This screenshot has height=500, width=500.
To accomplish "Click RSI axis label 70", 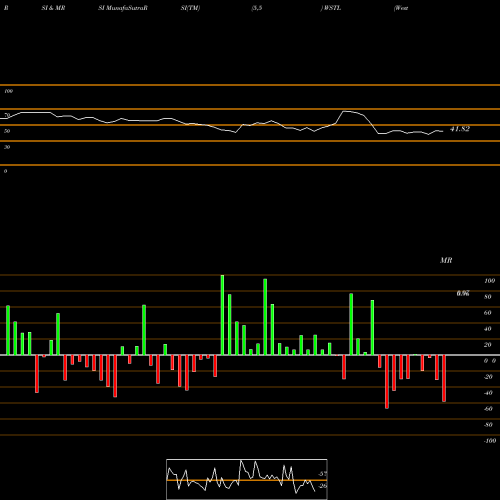I will [x=7, y=115].
